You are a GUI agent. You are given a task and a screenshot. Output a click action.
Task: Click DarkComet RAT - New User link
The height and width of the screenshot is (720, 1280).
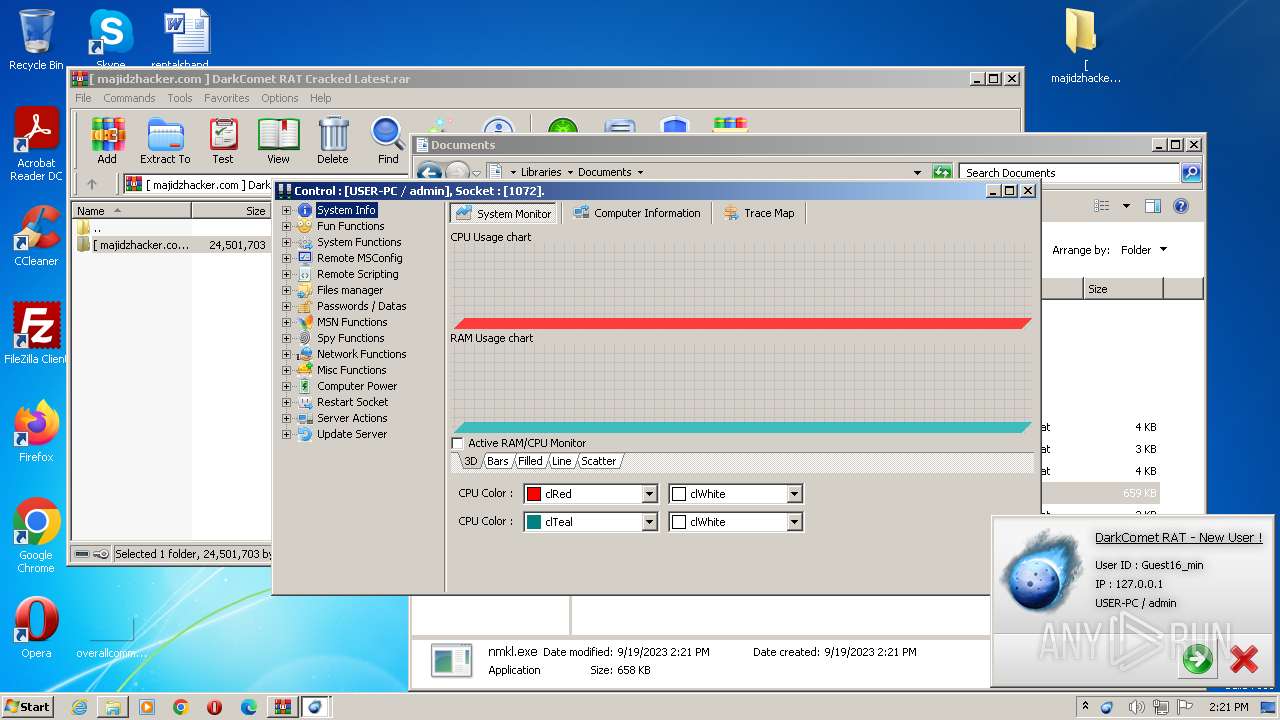[1178, 537]
